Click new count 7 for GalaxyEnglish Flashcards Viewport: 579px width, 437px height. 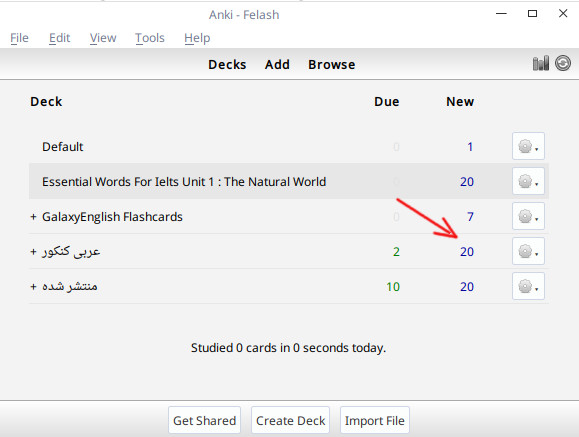pos(470,217)
